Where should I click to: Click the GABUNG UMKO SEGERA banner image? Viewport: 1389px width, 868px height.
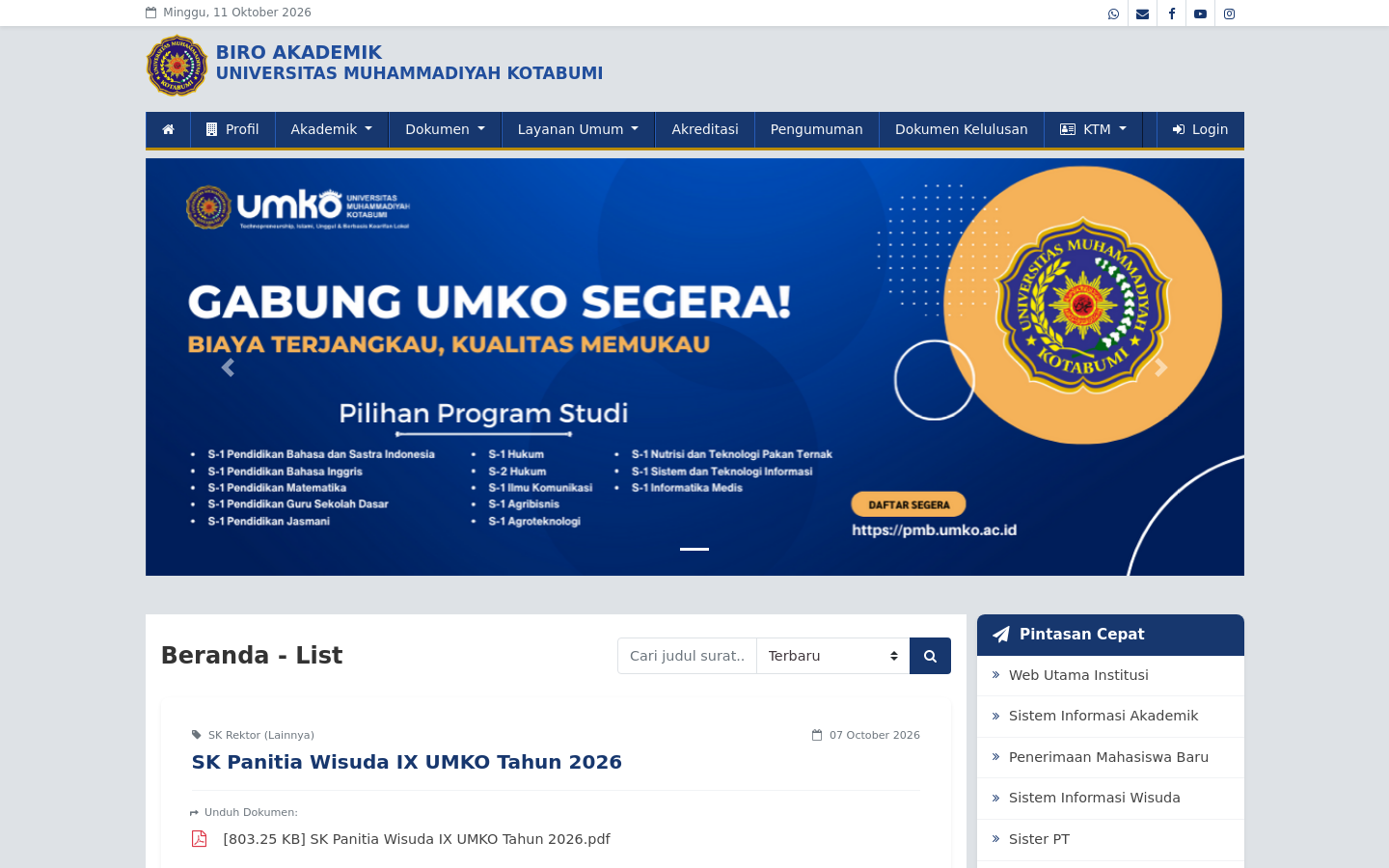click(x=694, y=366)
